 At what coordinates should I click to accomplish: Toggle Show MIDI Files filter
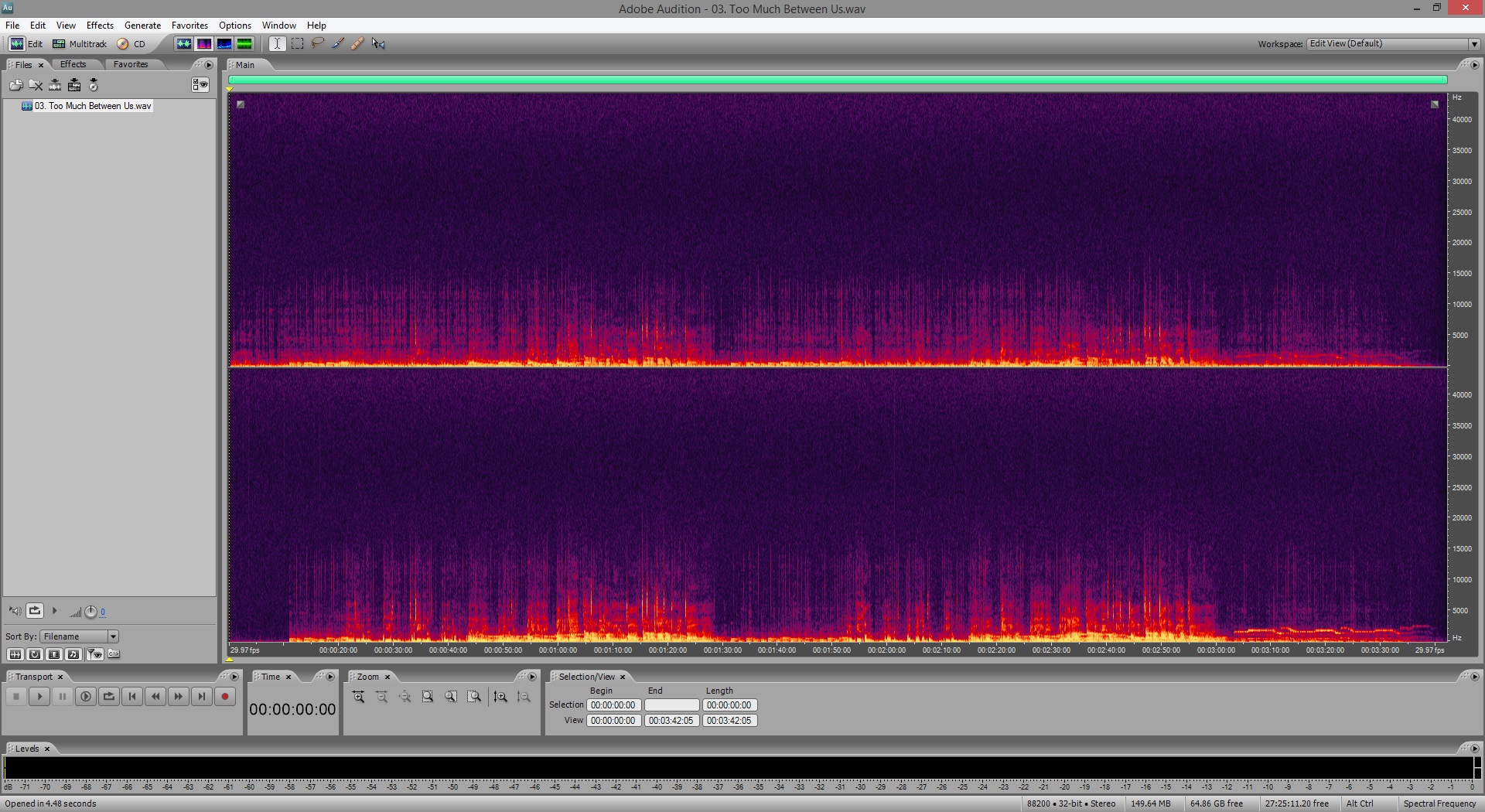tap(73, 654)
